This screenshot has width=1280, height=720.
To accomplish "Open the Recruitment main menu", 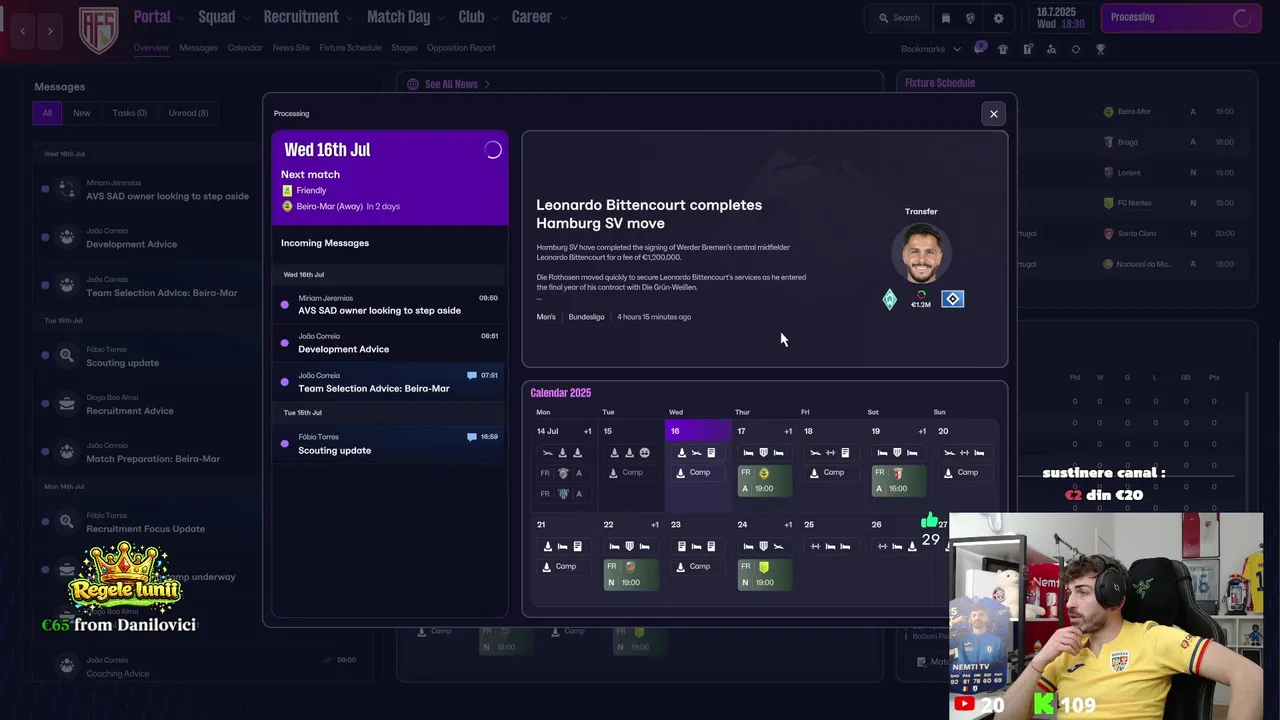I will 301,17.
